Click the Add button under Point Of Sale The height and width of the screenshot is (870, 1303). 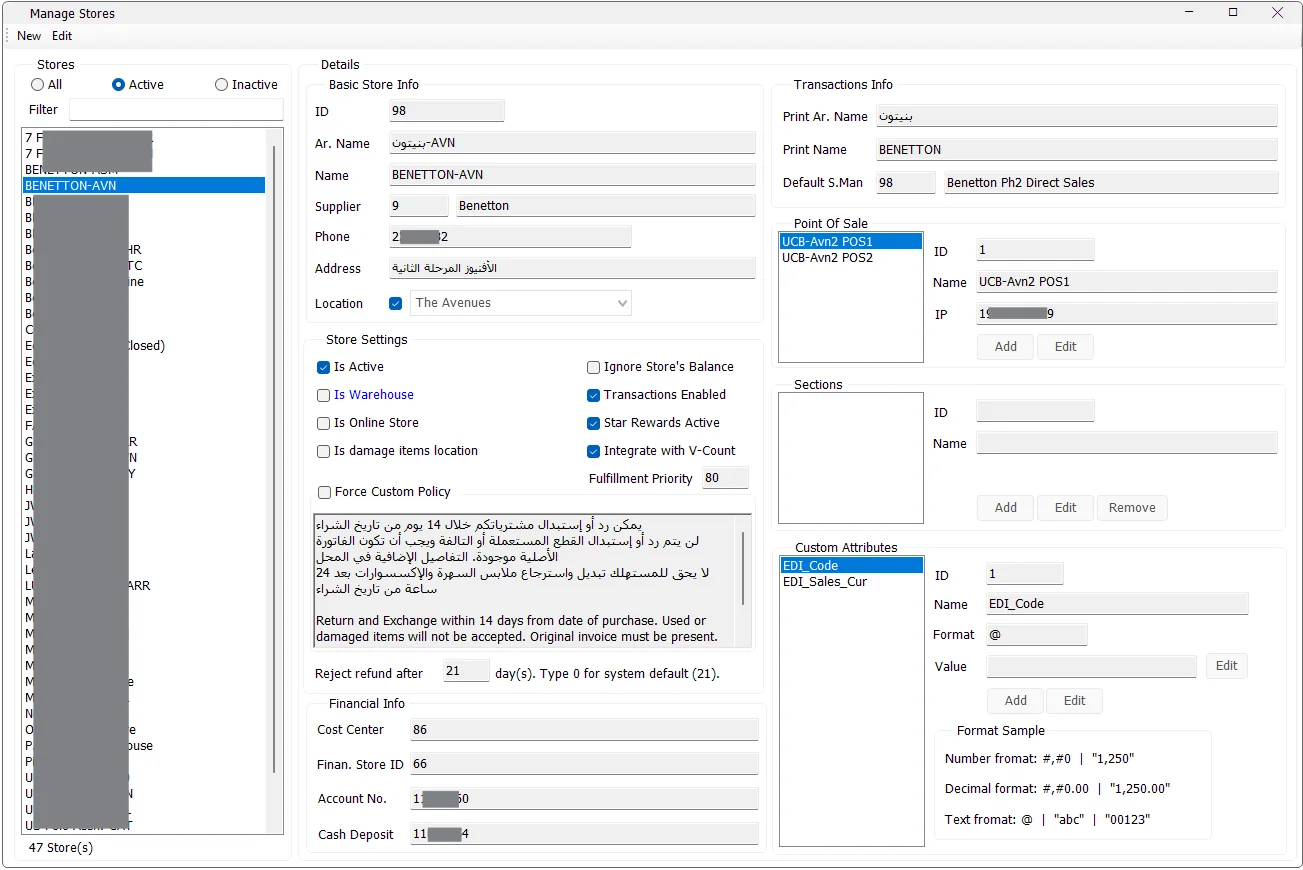click(x=1006, y=347)
